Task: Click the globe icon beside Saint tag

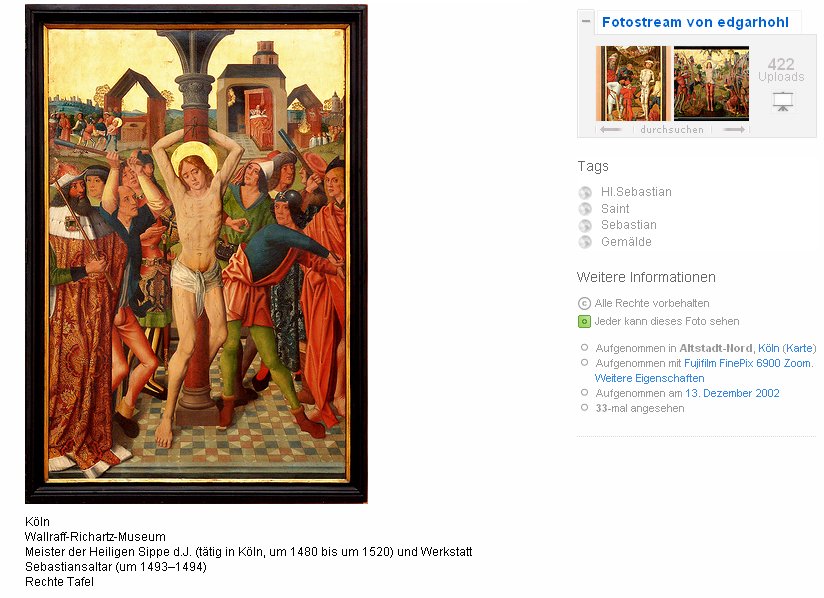Action: [585, 209]
